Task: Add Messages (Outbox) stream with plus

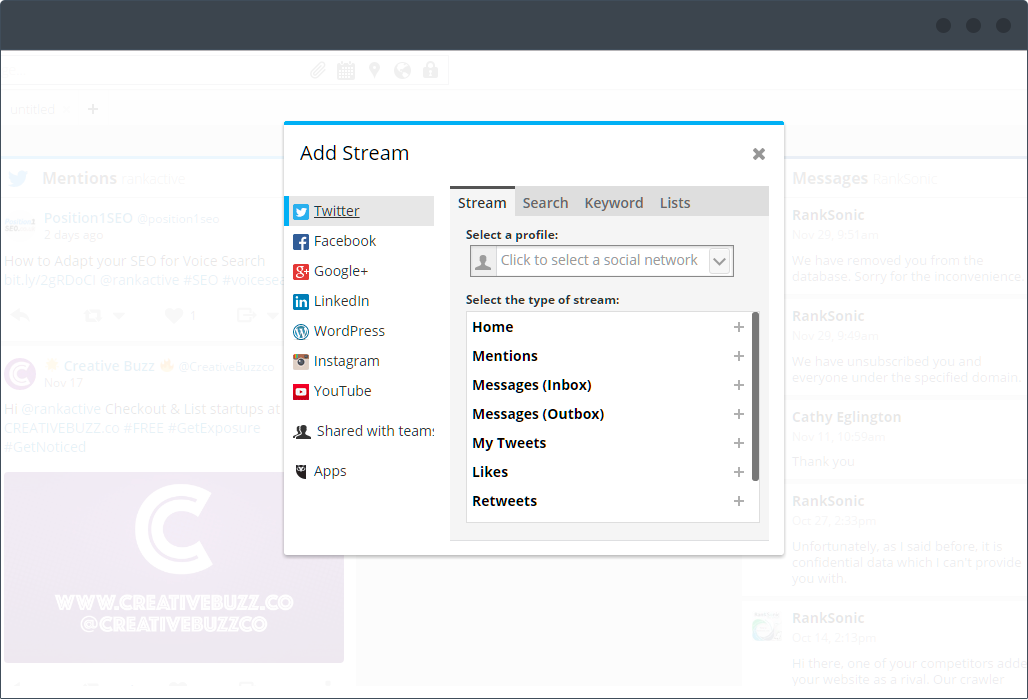Action: 739,414
